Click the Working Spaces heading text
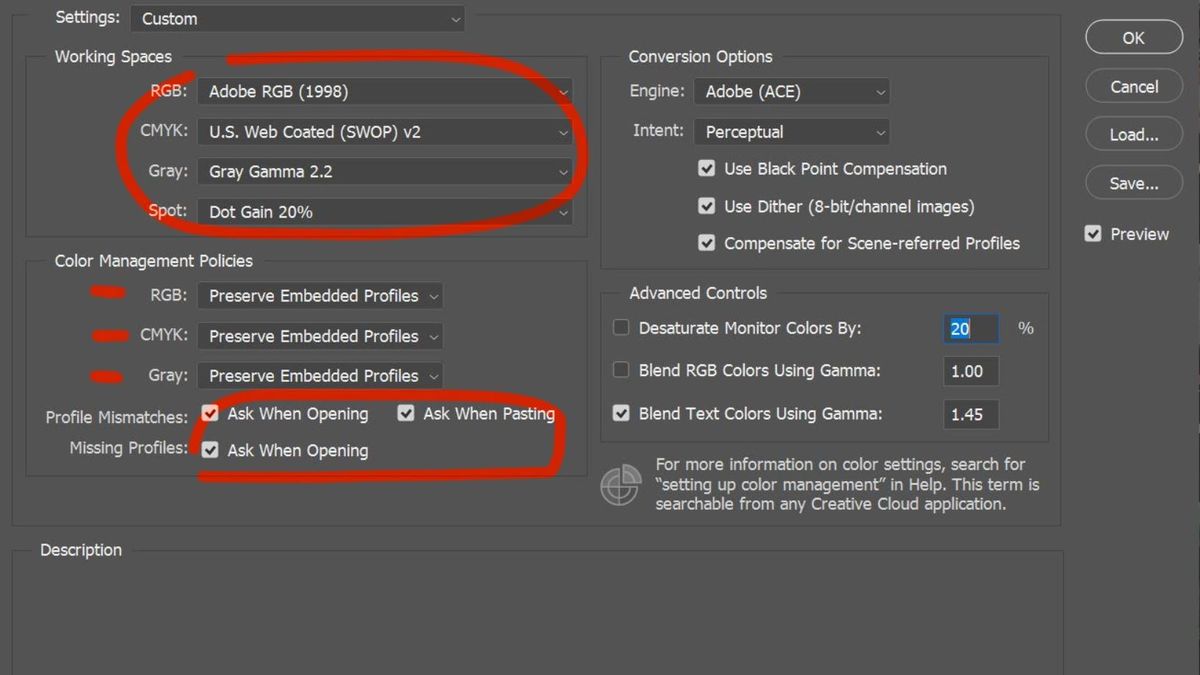 coord(113,57)
